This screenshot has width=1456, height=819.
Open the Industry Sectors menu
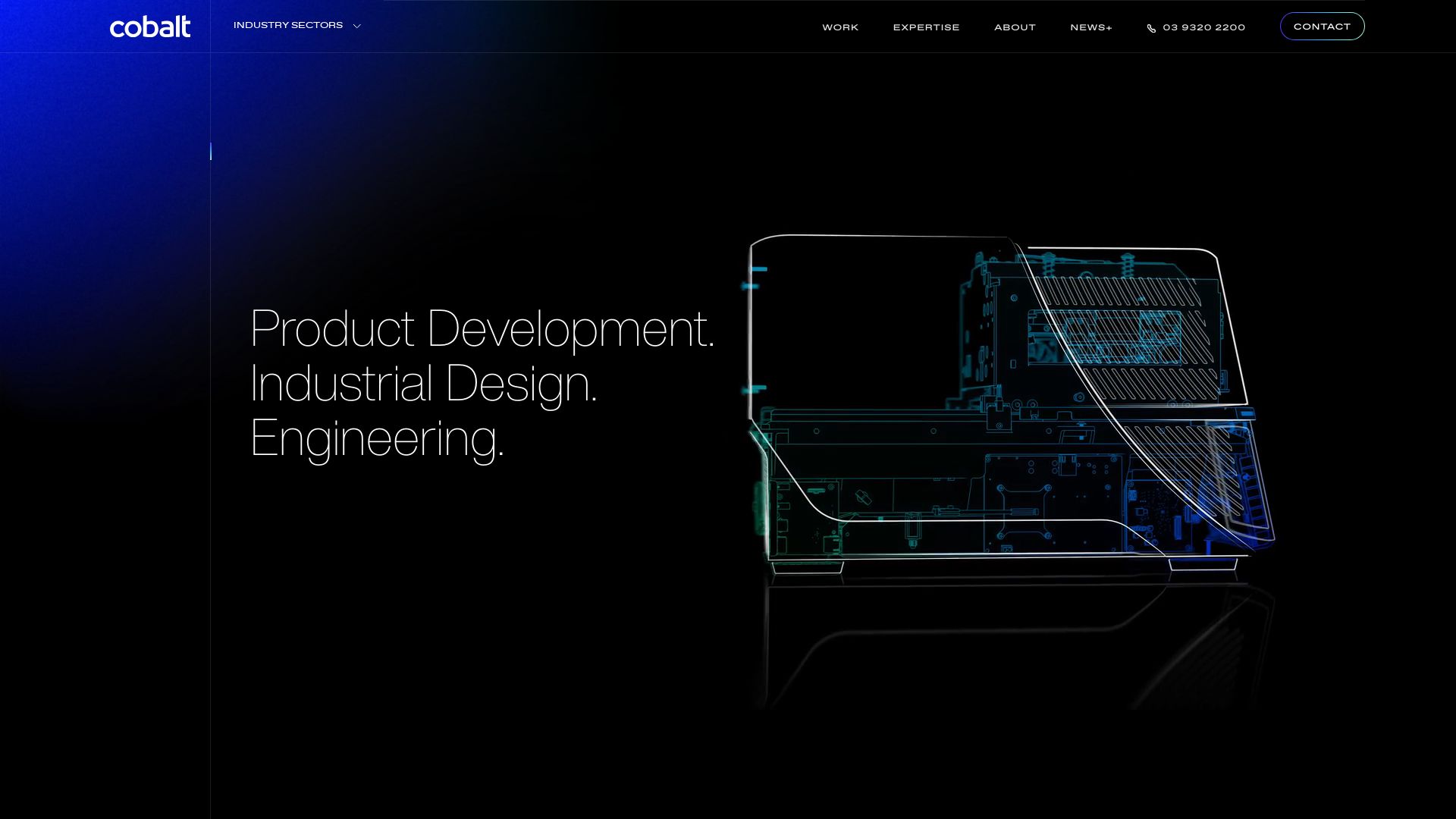coord(288,26)
